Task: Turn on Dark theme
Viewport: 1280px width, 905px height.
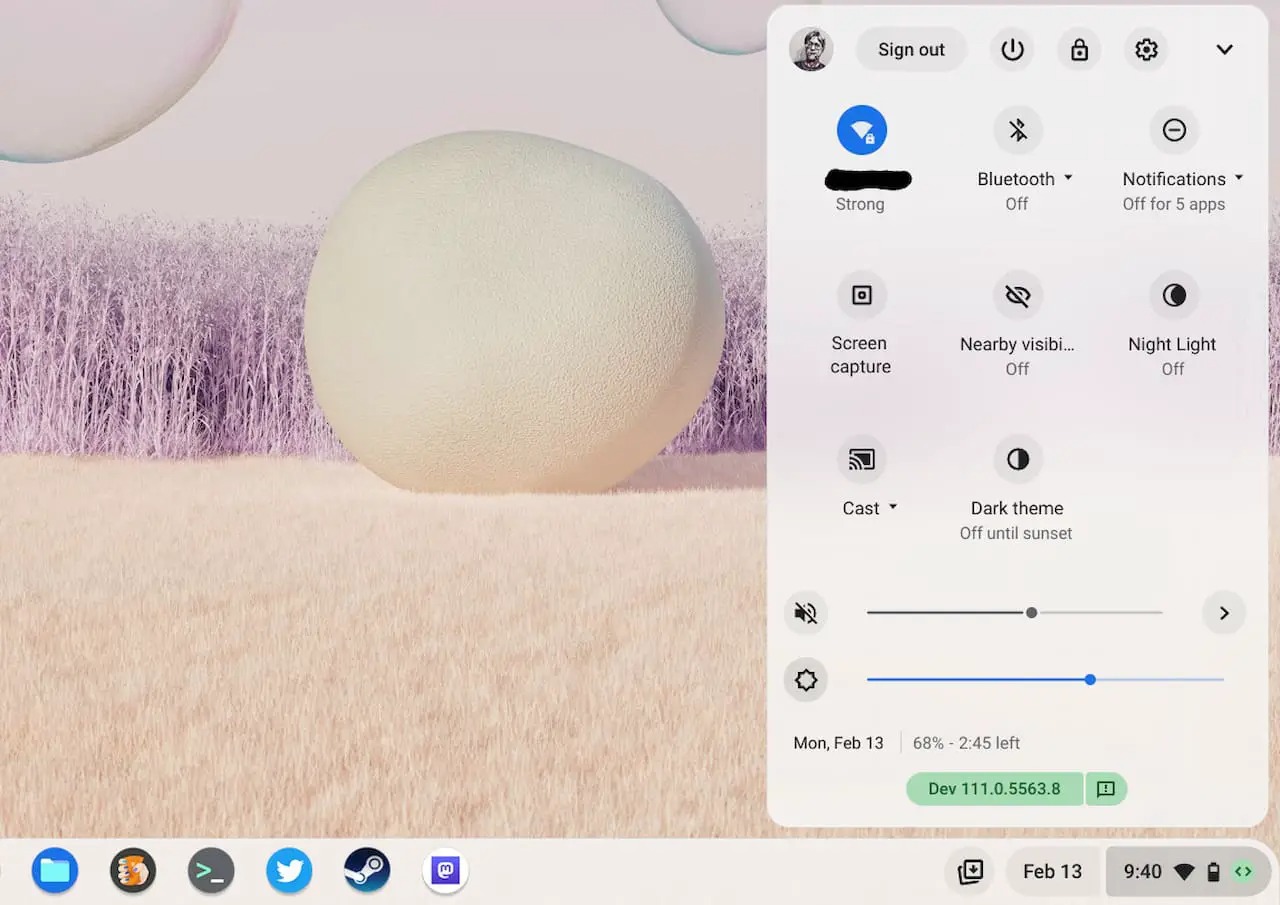Action: 1018,459
